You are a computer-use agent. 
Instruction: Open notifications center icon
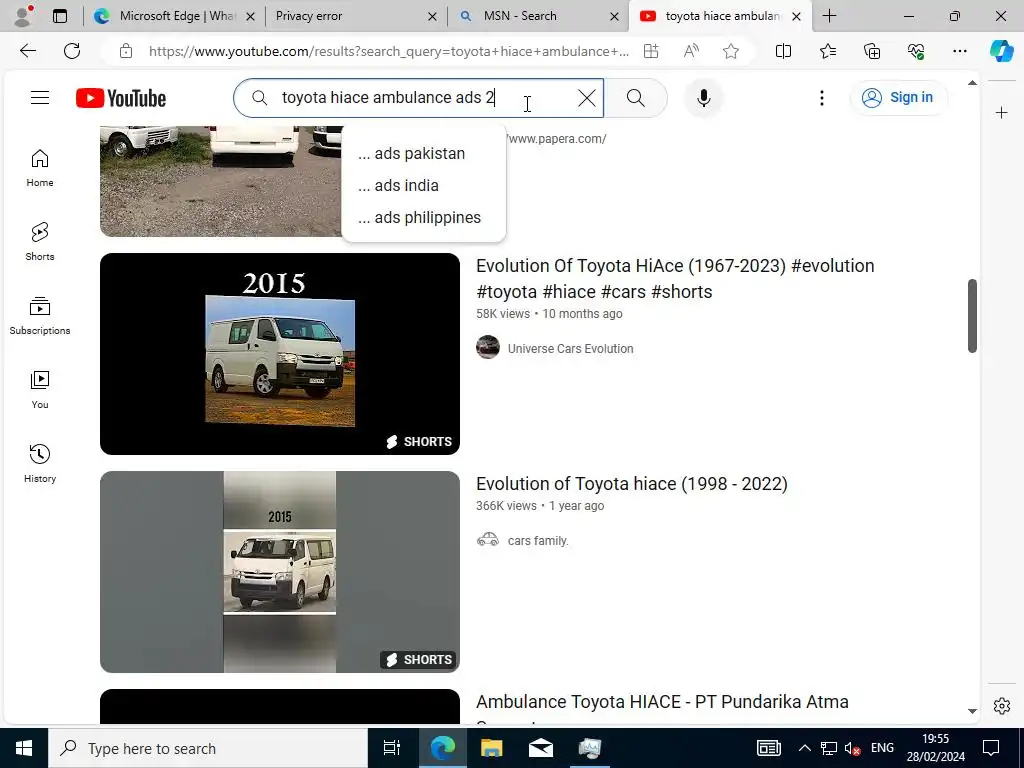tap(991, 748)
